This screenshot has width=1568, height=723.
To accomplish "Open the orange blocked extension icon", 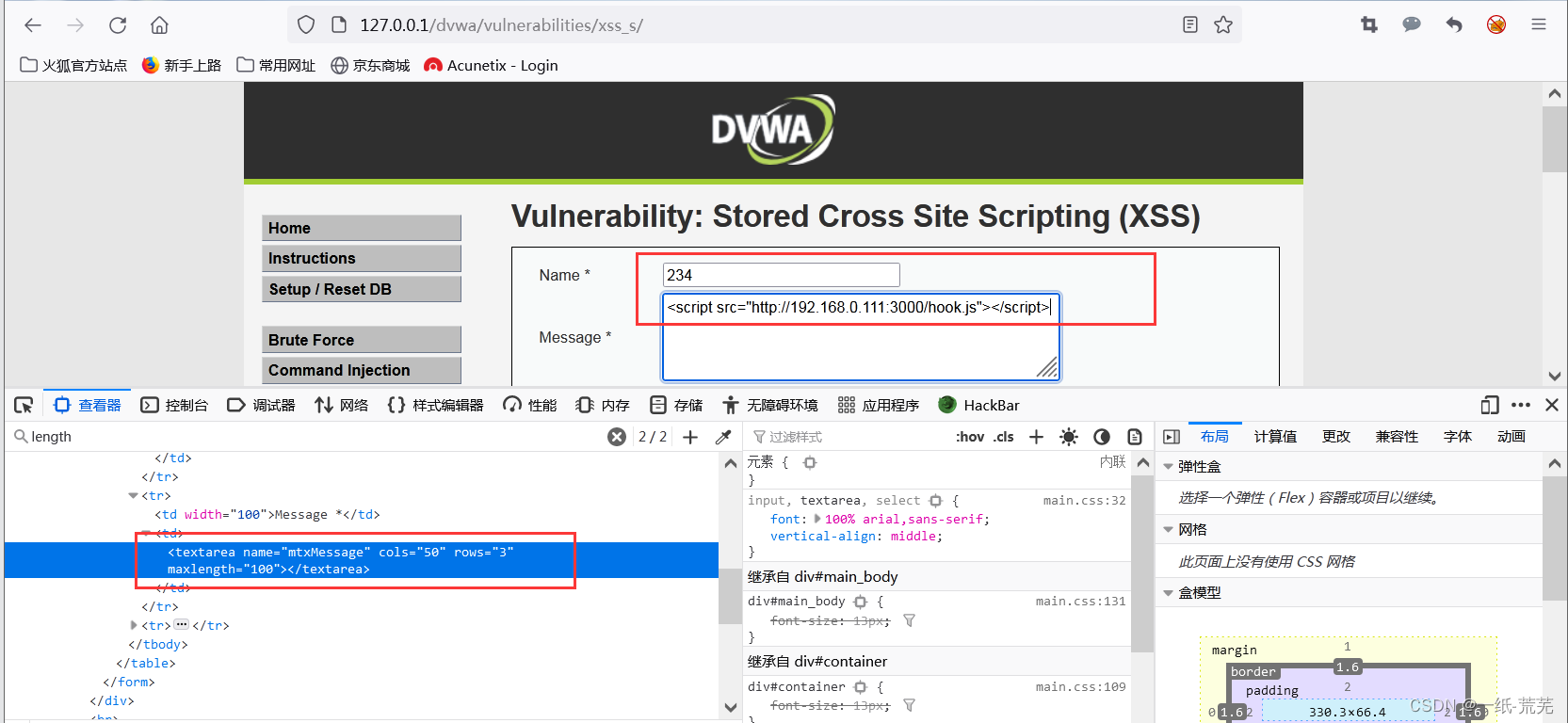I will point(1496,25).
